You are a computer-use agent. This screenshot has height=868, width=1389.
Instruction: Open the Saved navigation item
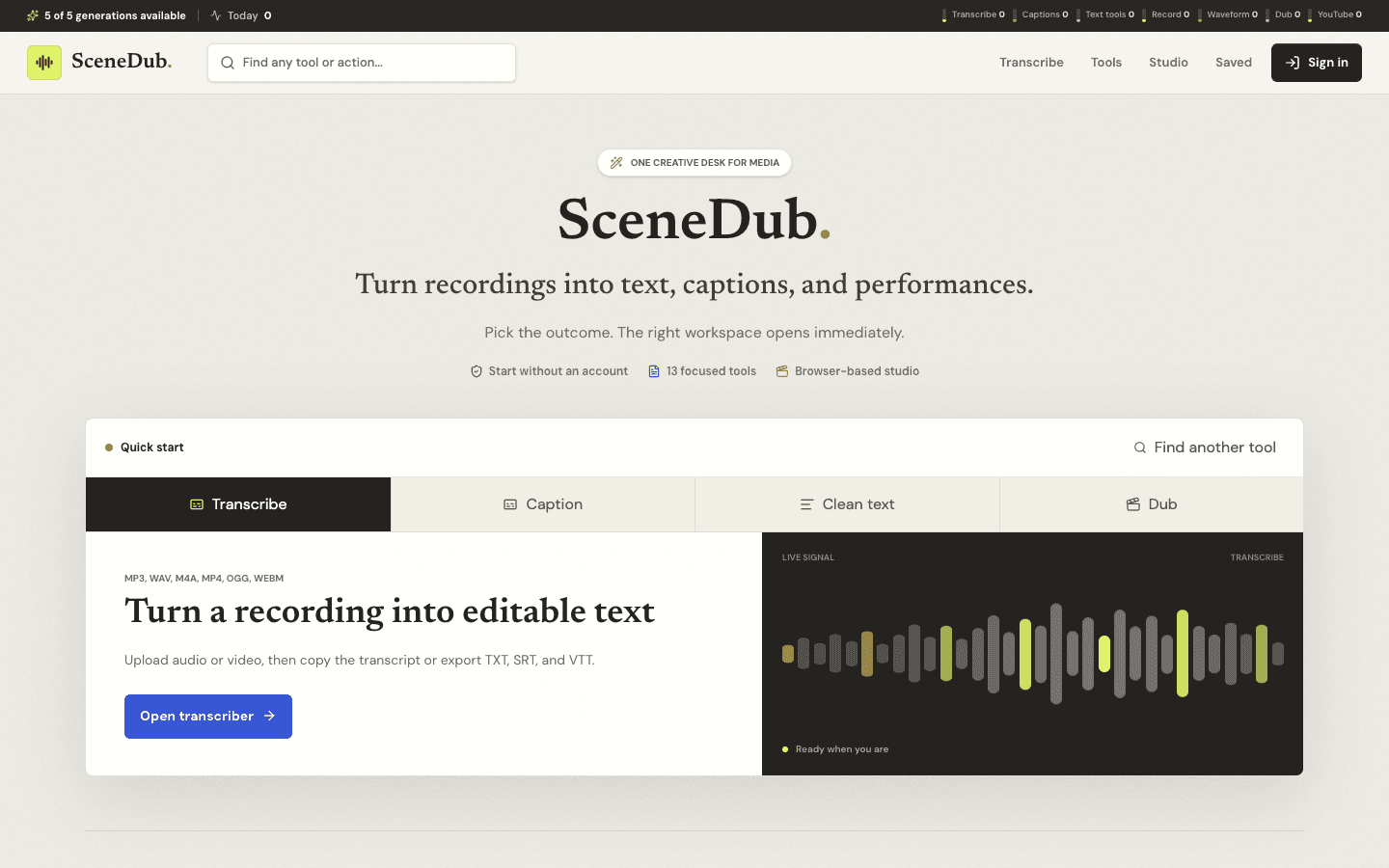1234,63
